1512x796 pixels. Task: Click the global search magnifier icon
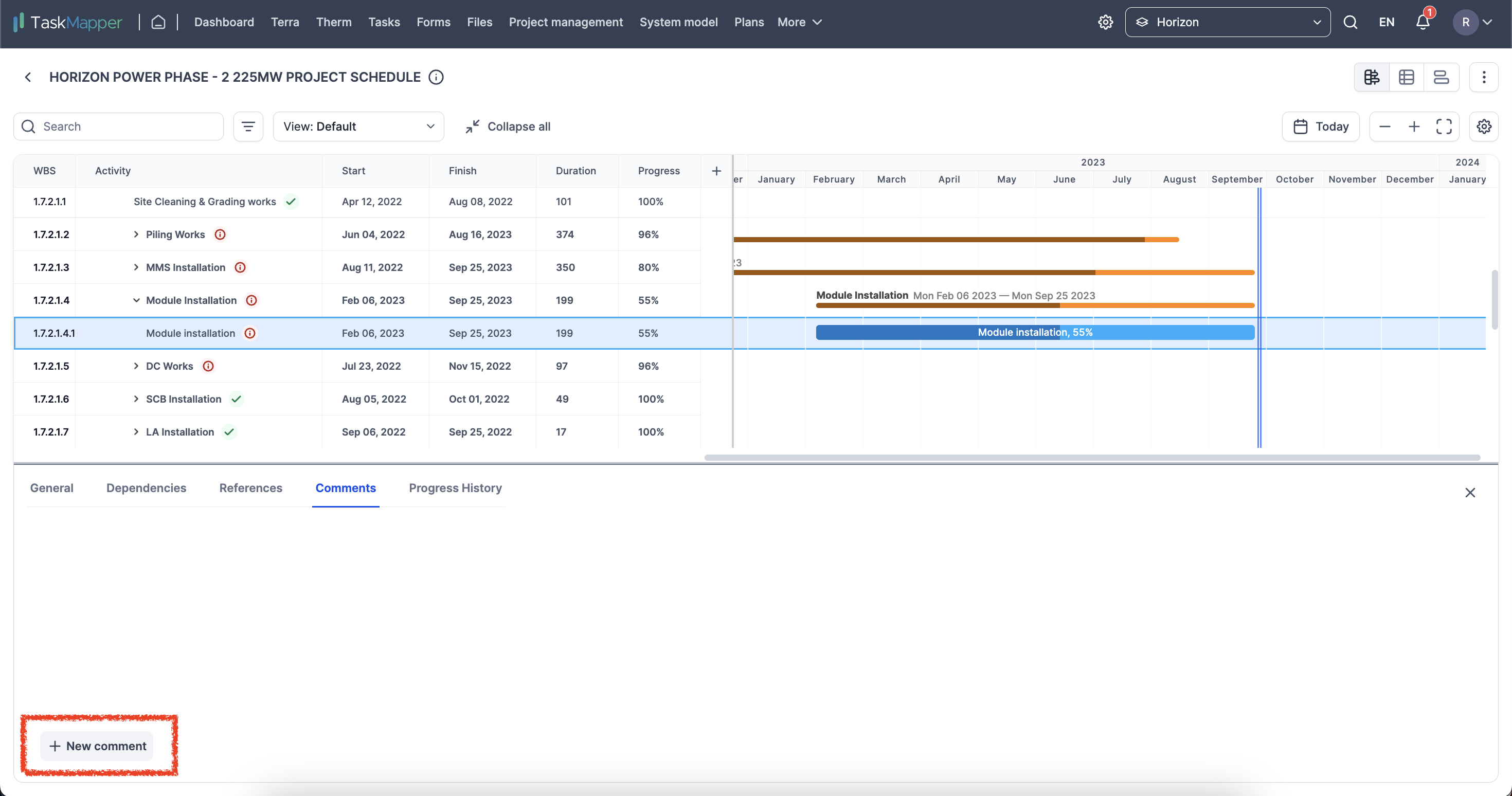[1350, 22]
